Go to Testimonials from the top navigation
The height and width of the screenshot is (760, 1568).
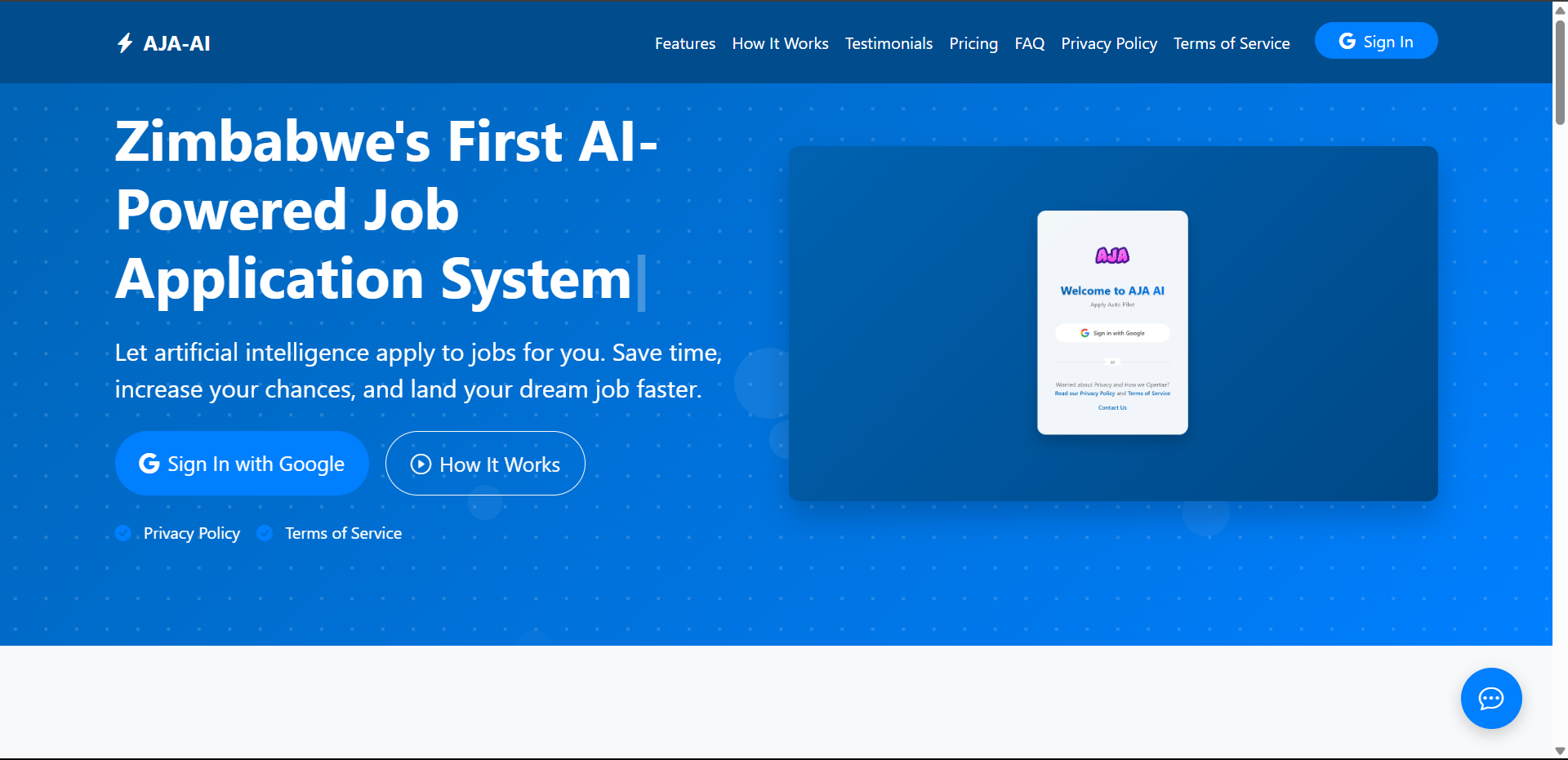click(889, 43)
